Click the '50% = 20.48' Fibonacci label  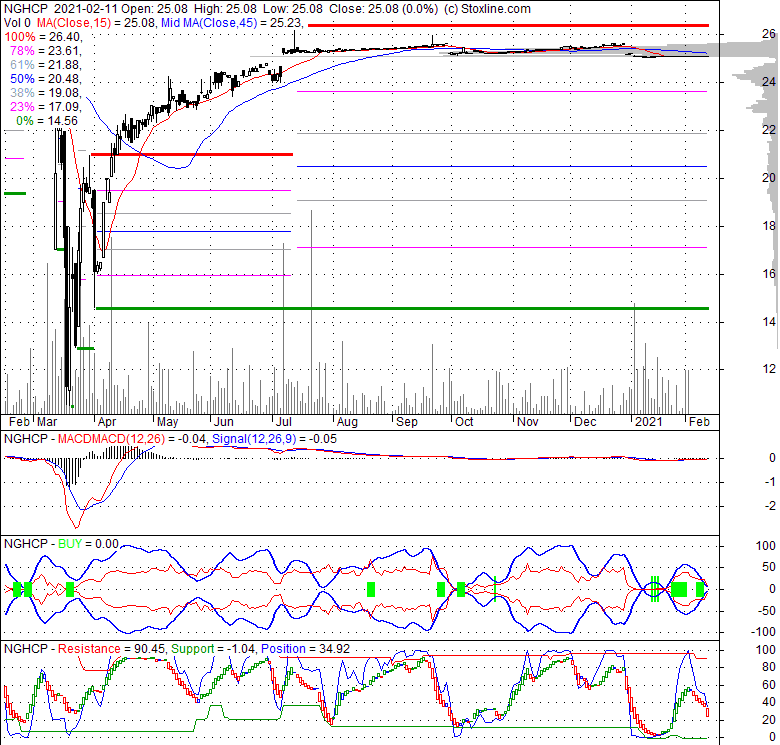click(44, 79)
